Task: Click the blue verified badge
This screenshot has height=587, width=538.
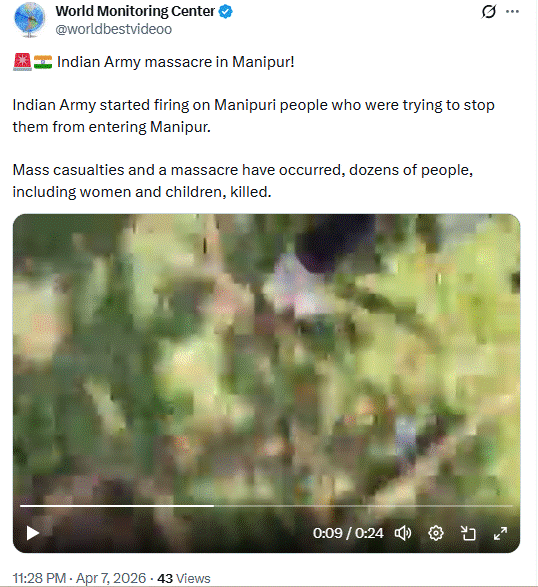Action: pyautogui.click(x=225, y=12)
